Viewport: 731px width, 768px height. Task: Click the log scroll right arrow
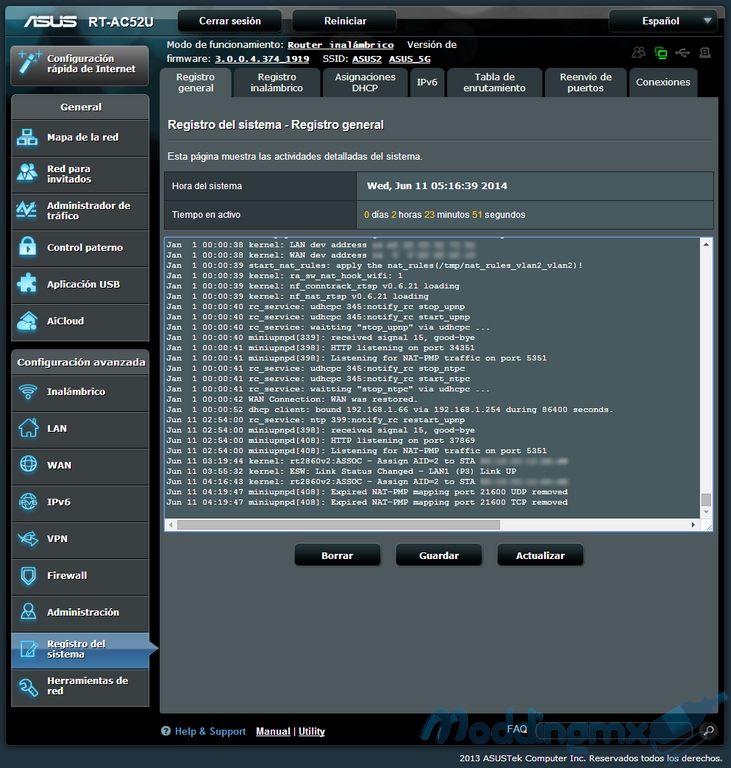[x=693, y=525]
